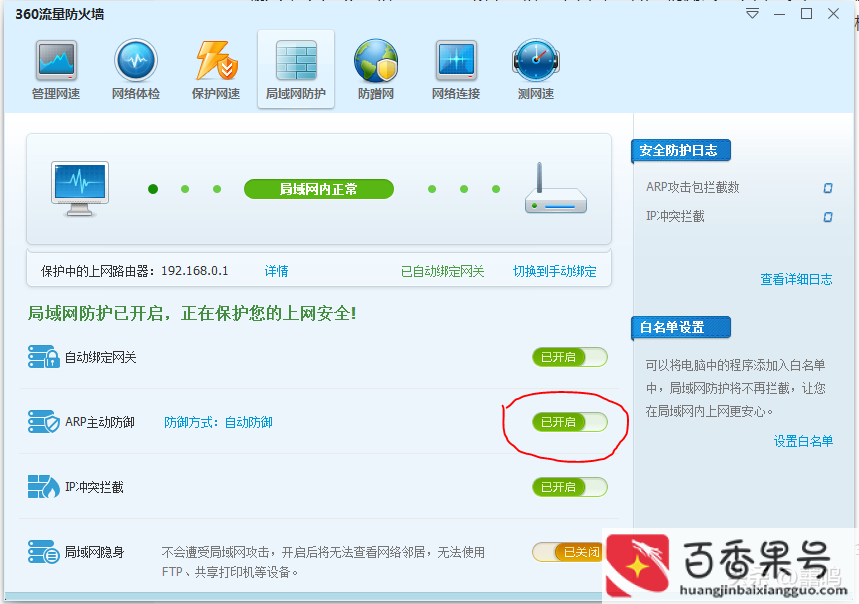Click 已自动绑定网关 status text
859x604 pixels.
[x=443, y=271]
